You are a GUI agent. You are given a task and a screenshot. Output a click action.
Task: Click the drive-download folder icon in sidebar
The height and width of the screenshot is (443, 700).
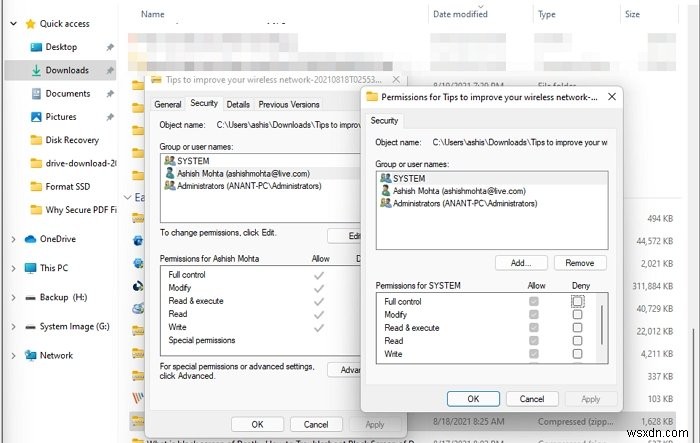tap(36, 163)
